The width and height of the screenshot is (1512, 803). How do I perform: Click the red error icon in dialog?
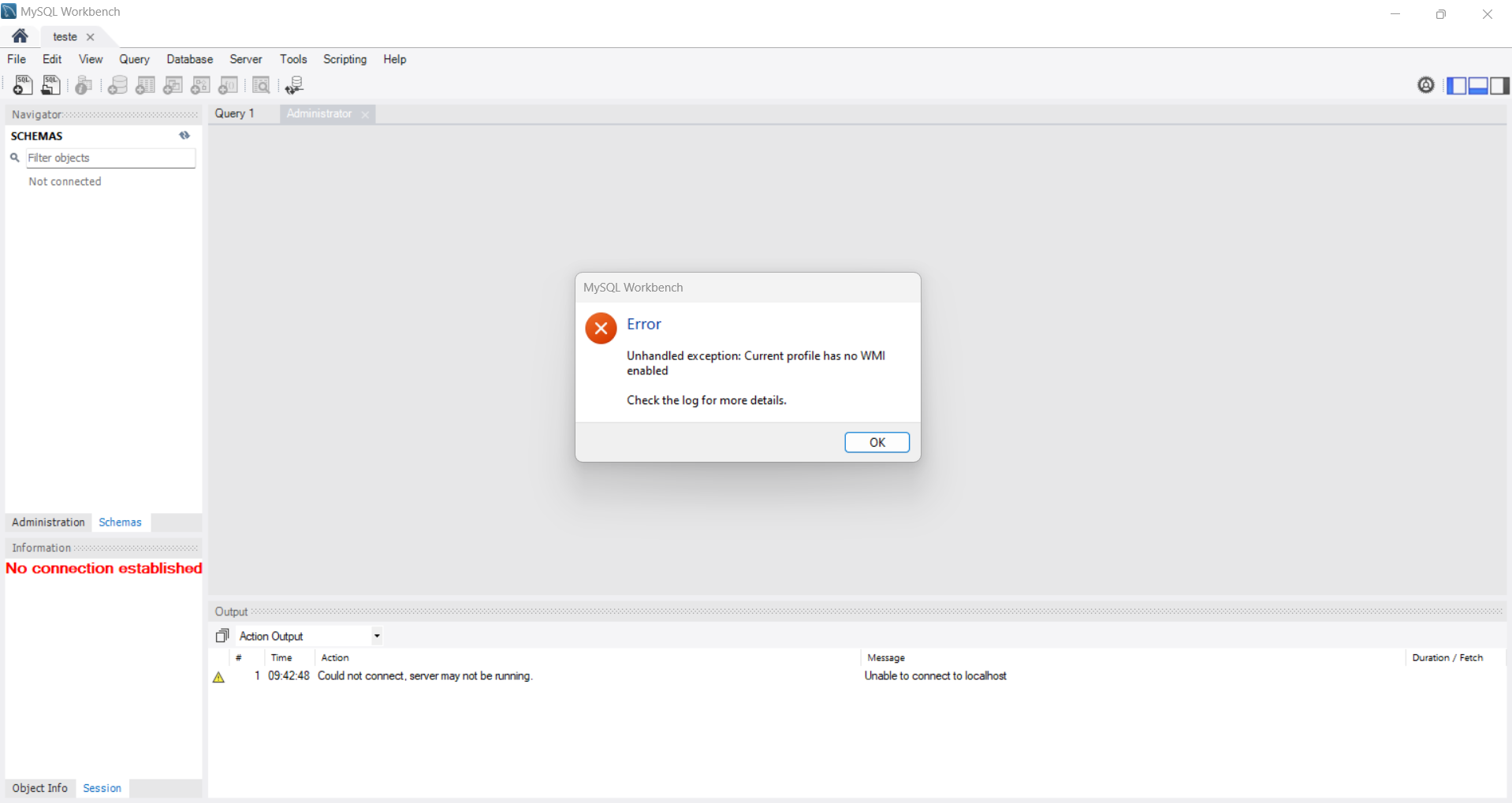601,329
